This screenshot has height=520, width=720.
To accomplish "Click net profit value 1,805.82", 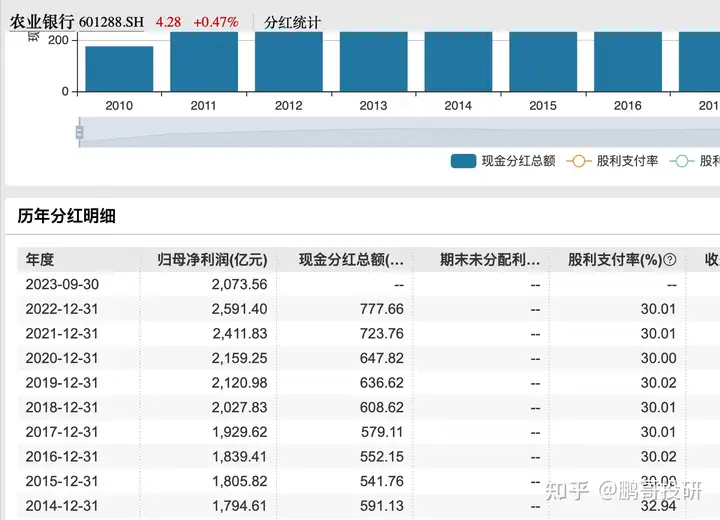I will (x=239, y=481).
